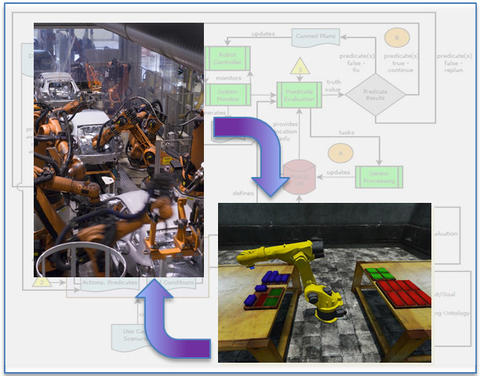Select the Current Plans document box
The image size is (480, 376).
[316, 37]
